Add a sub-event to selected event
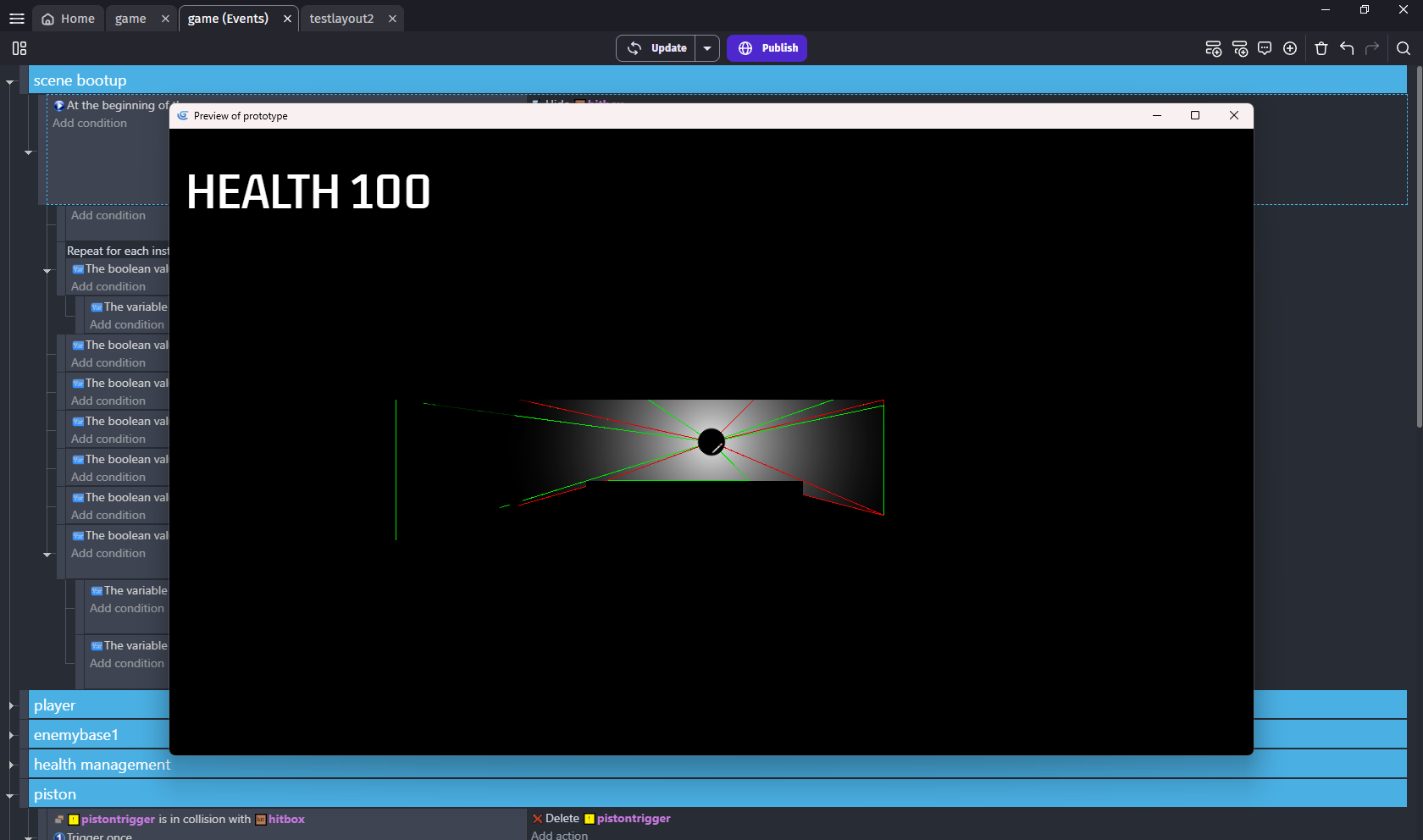The height and width of the screenshot is (840, 1423). [x=1240, y=48]
